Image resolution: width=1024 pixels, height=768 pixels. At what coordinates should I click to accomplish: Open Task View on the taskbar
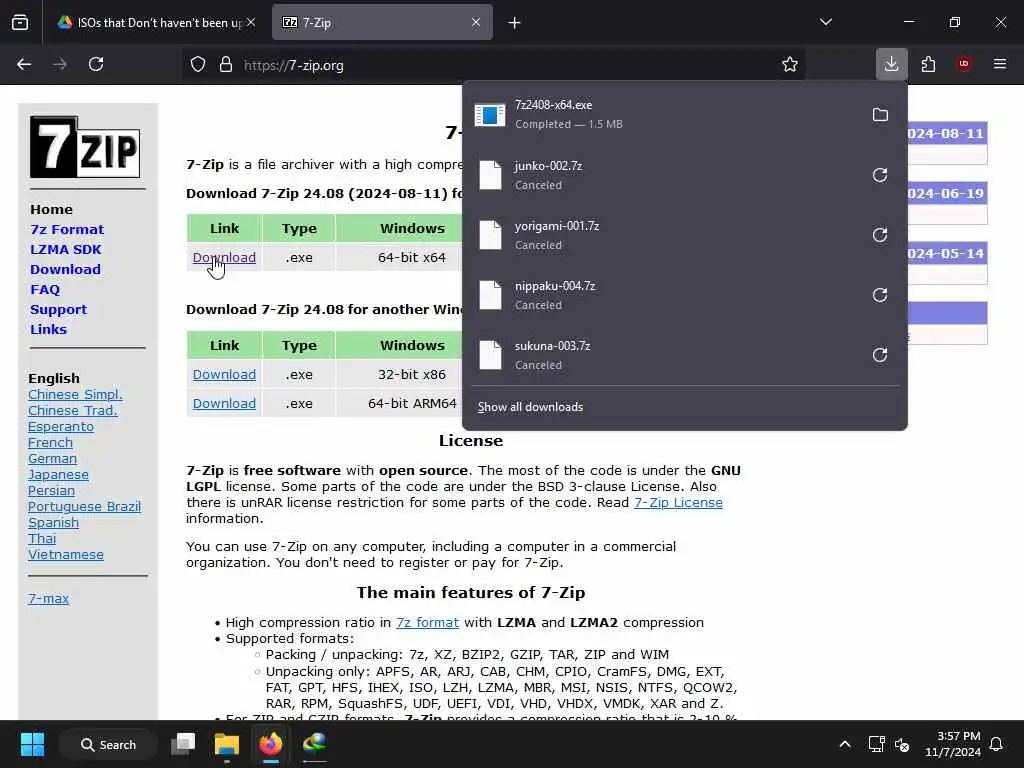pyautogui.click(x=183, y=744)
